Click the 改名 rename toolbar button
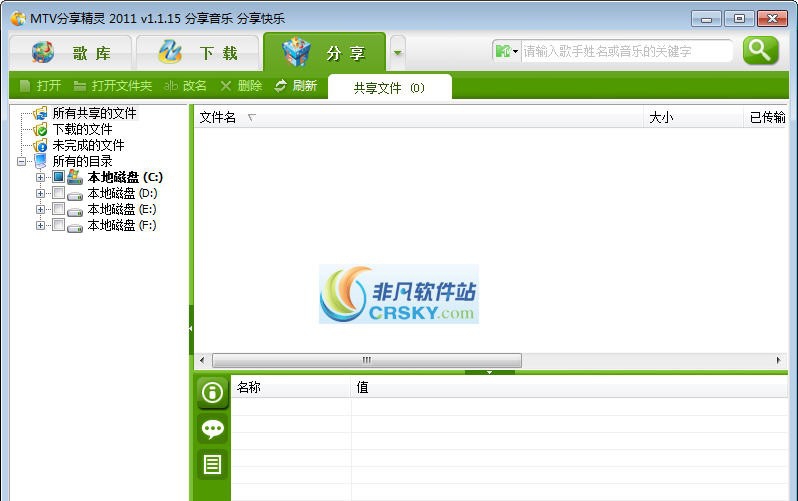798x501 pixels. pos(185,86)
